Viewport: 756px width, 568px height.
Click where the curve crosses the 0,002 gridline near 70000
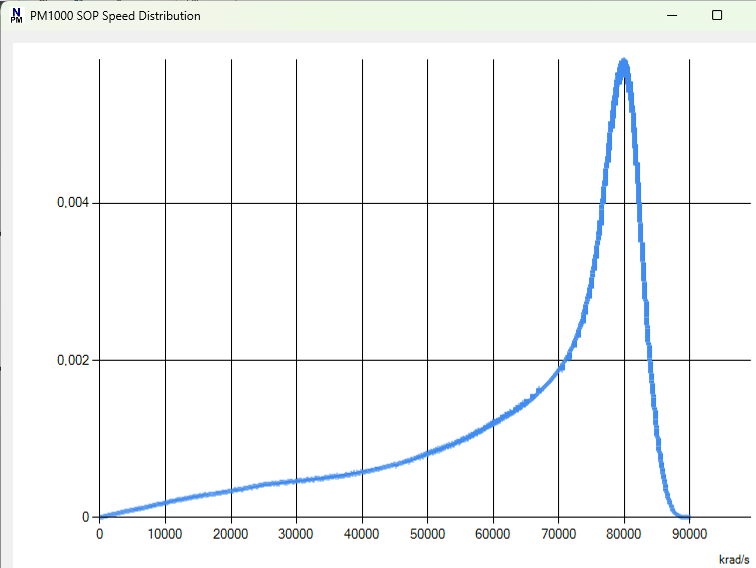click(x=565, y=360)
